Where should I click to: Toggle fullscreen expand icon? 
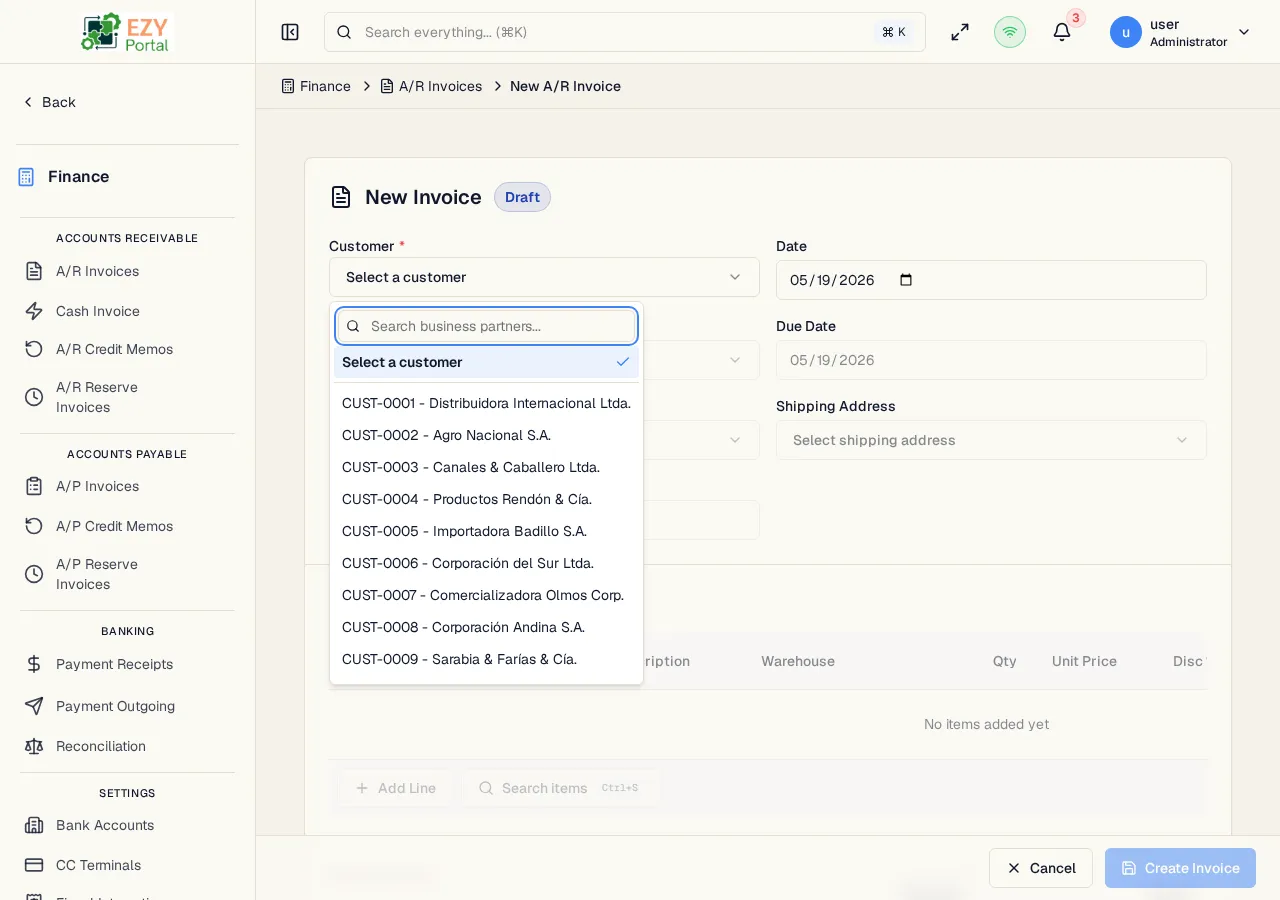click(960, 32)
